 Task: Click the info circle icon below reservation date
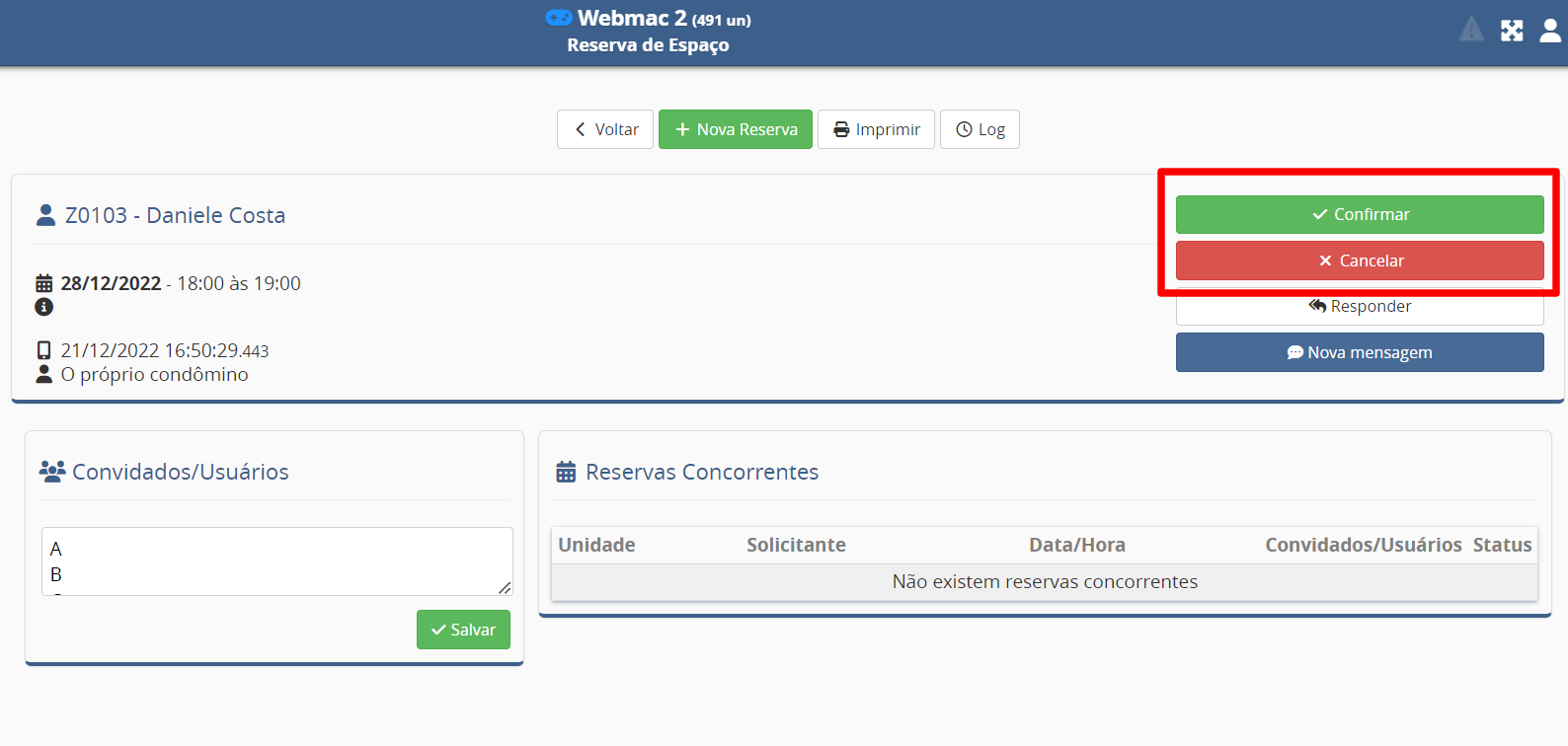pos(44,307)
